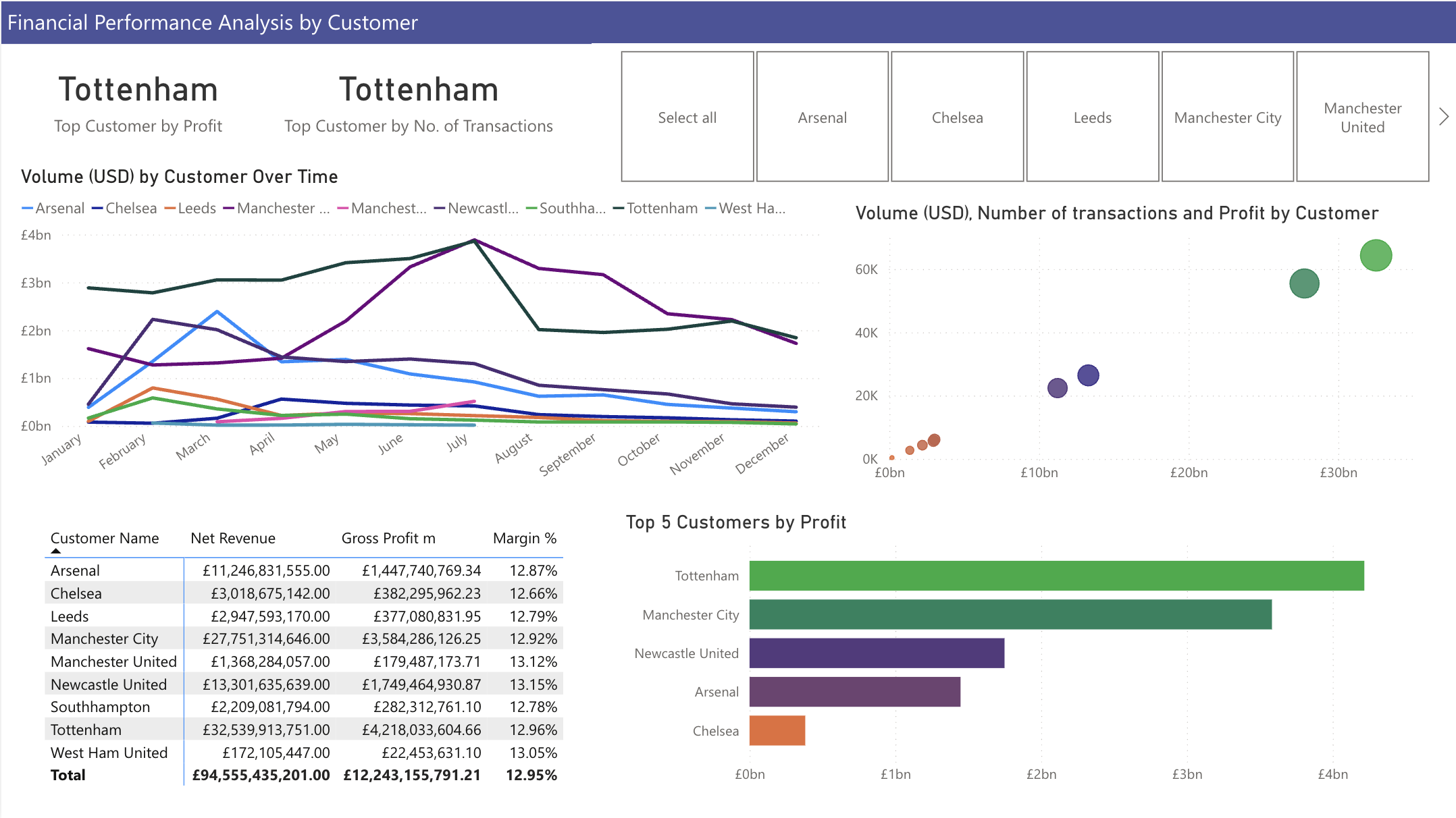Sort table by Net Revenue header
This screenshot has height=818, width=1456.
tap(232, 538)
